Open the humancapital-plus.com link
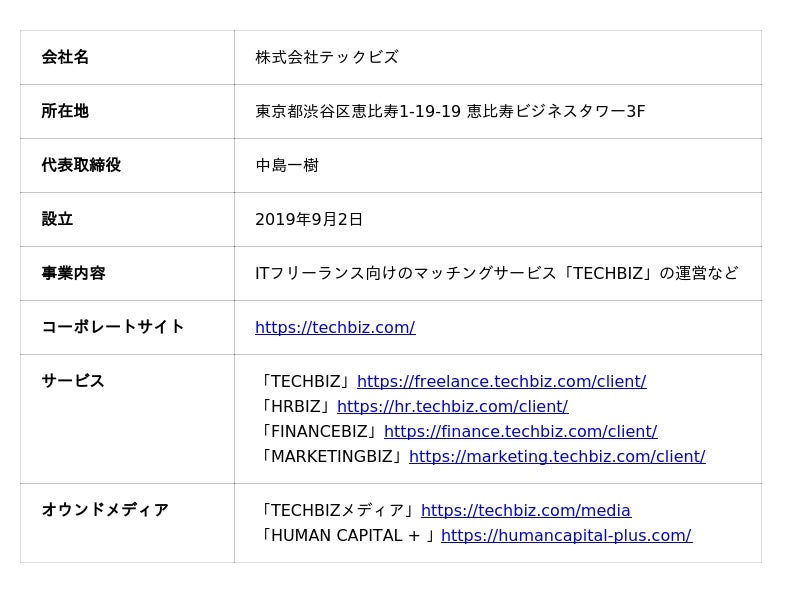The height and width of the screenshot is (593, 800). point(566,536)
